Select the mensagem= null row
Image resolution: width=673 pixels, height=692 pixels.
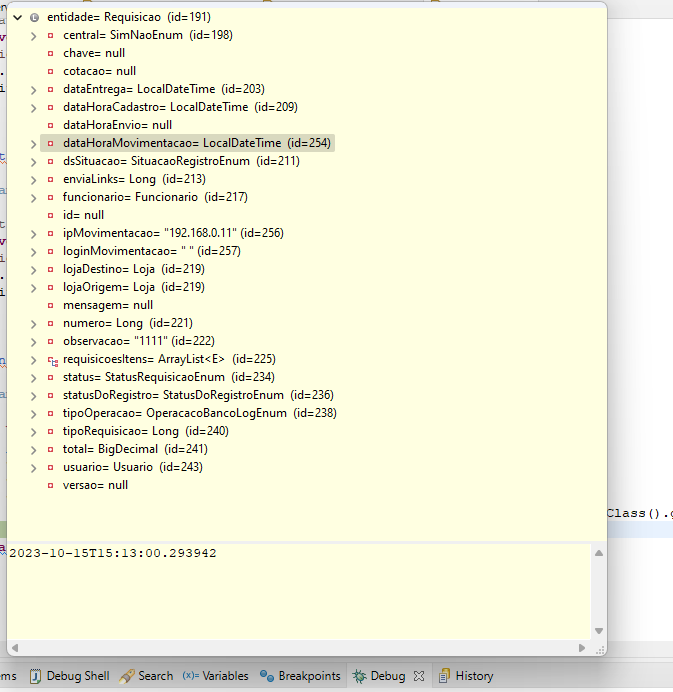coord(108,305)
